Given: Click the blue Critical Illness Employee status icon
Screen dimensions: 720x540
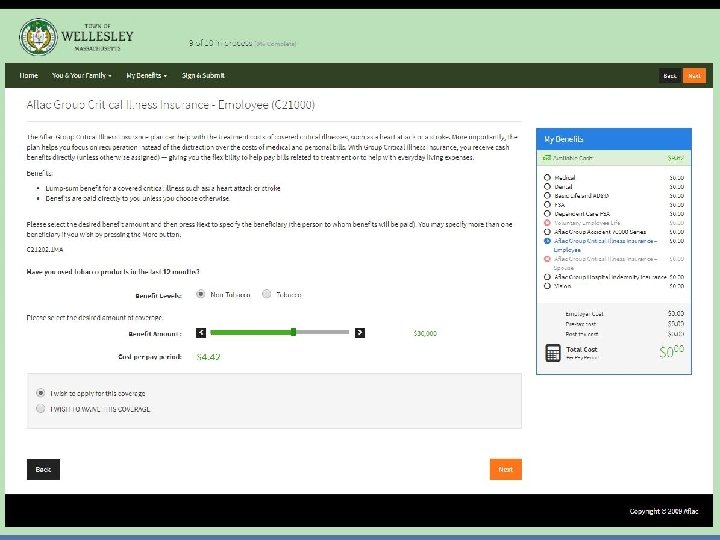Looking at the screenshot, I should [x=547, y=241].
